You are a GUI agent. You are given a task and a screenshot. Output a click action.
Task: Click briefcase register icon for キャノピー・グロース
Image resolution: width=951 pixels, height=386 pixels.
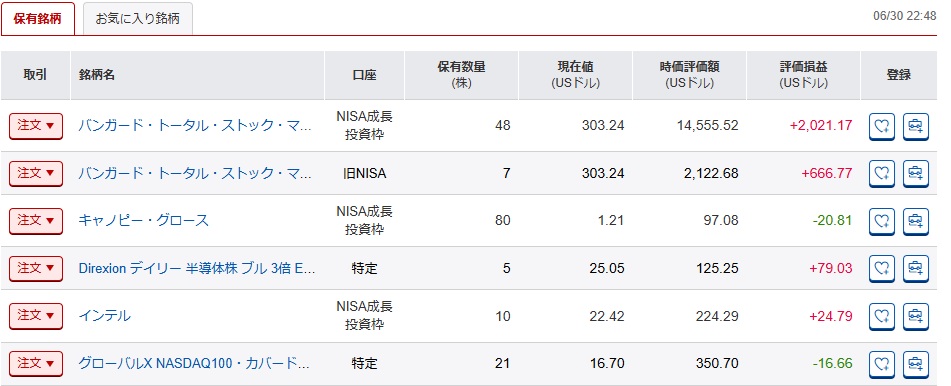click(x=916, y=221)
